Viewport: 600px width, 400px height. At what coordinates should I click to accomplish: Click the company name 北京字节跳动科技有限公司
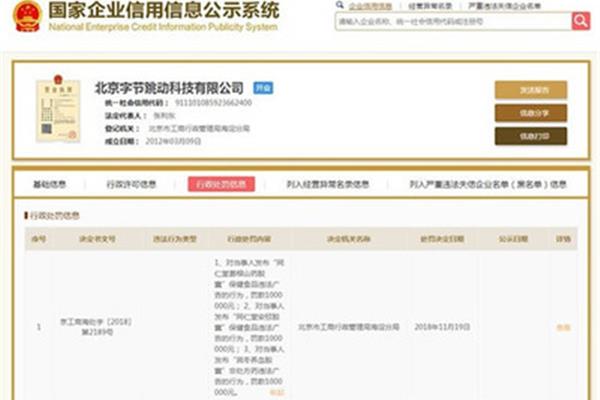point(169,88)
